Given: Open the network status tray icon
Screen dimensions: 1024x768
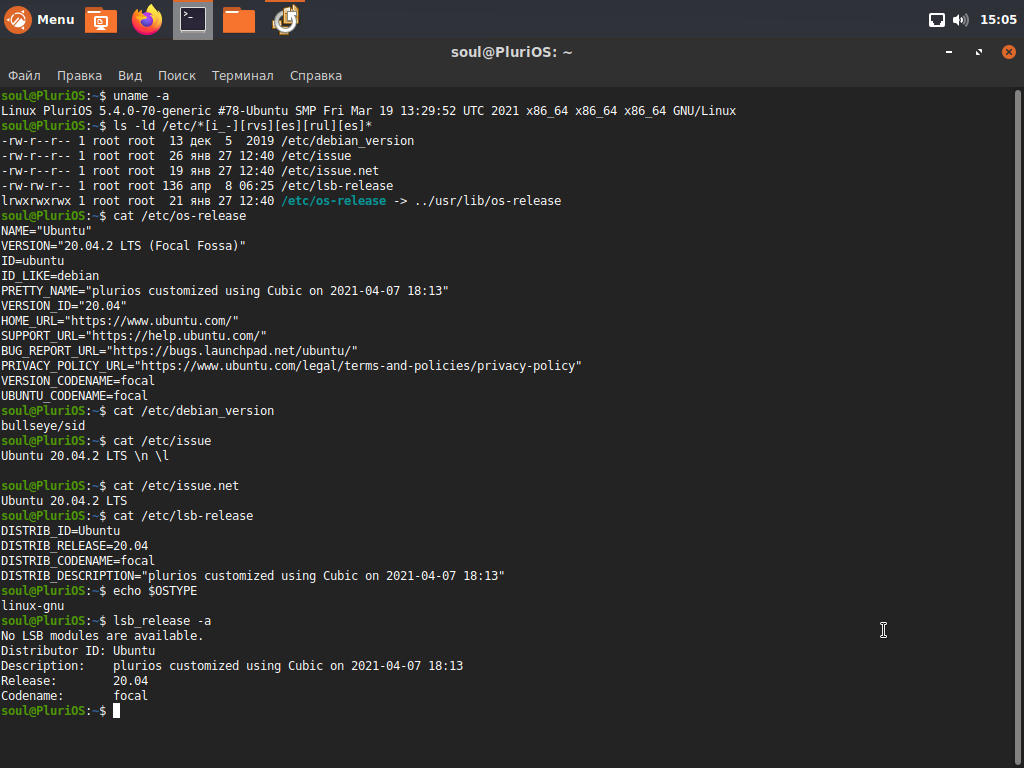Looking at the screenshot, I should coord(936,20).
